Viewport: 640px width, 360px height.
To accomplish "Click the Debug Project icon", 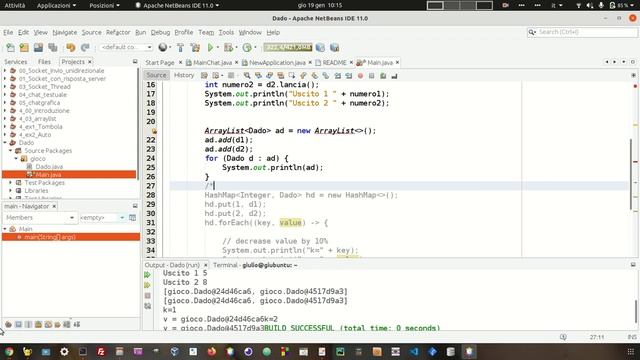I will [228, 47].
